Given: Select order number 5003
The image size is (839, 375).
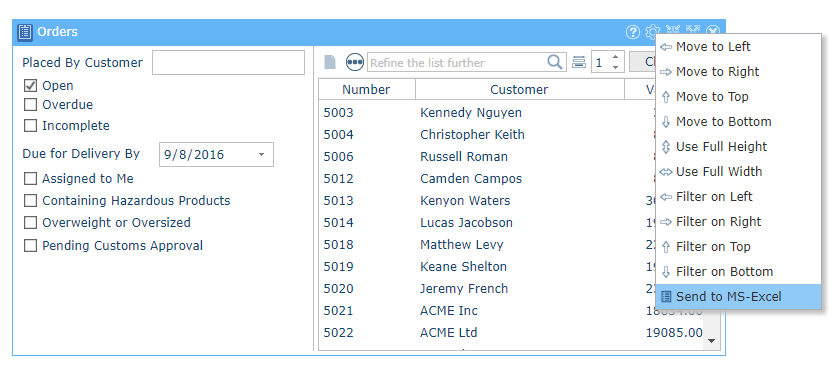Looking at the screenshot, I should click(339, 113).
